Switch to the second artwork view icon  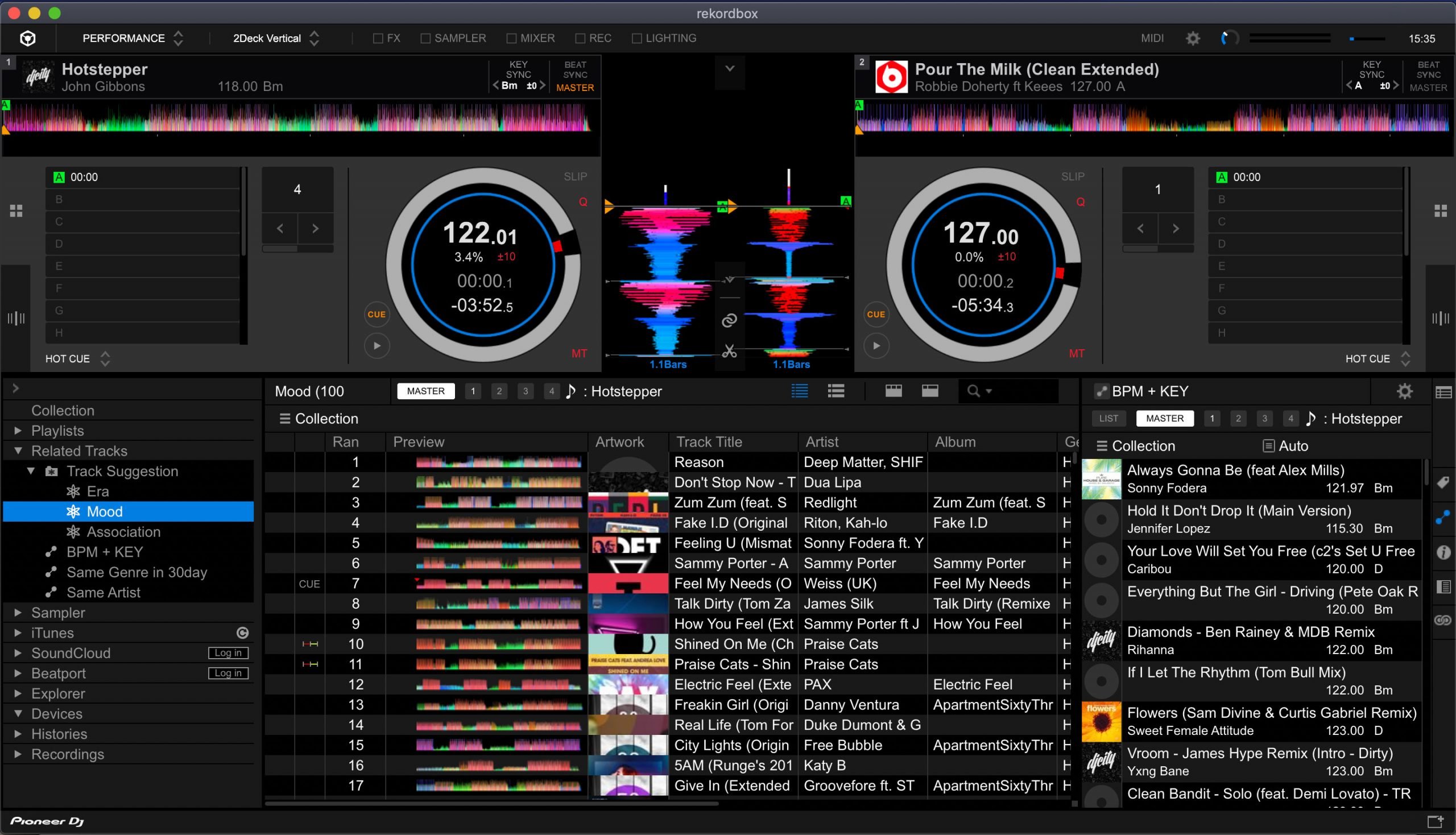929,391
